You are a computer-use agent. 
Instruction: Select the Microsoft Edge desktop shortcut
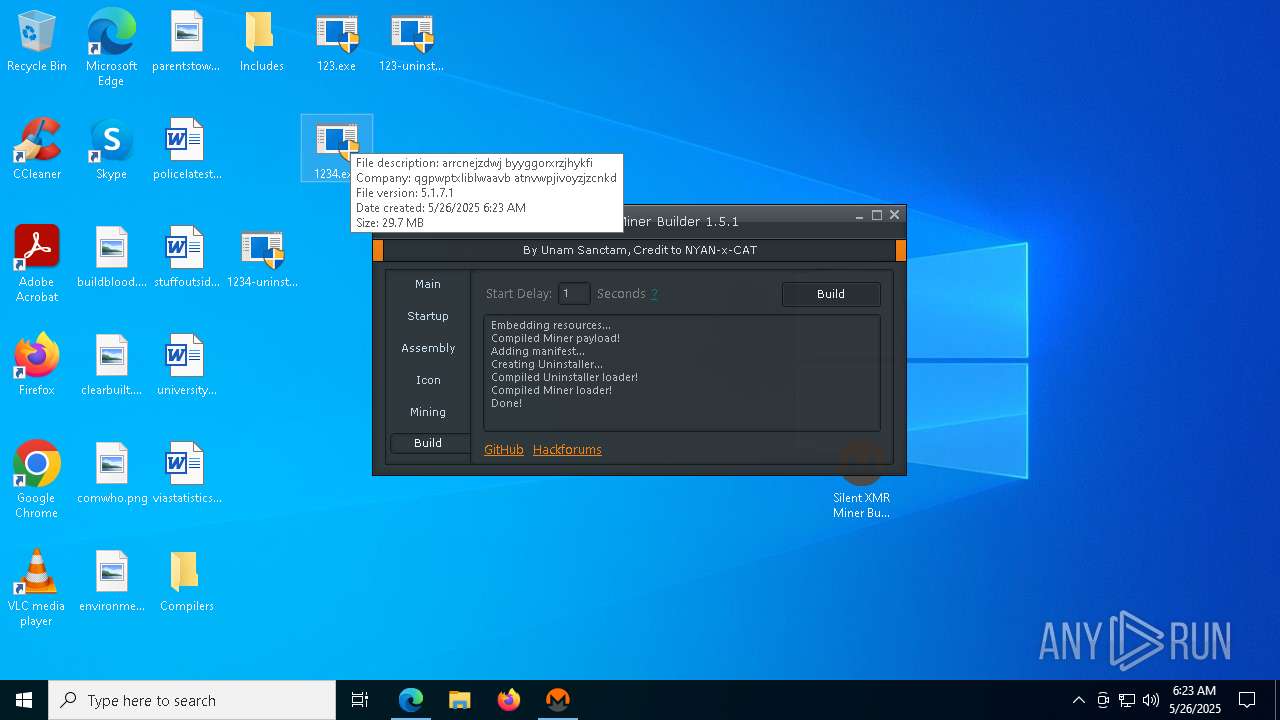click(111, 48)
